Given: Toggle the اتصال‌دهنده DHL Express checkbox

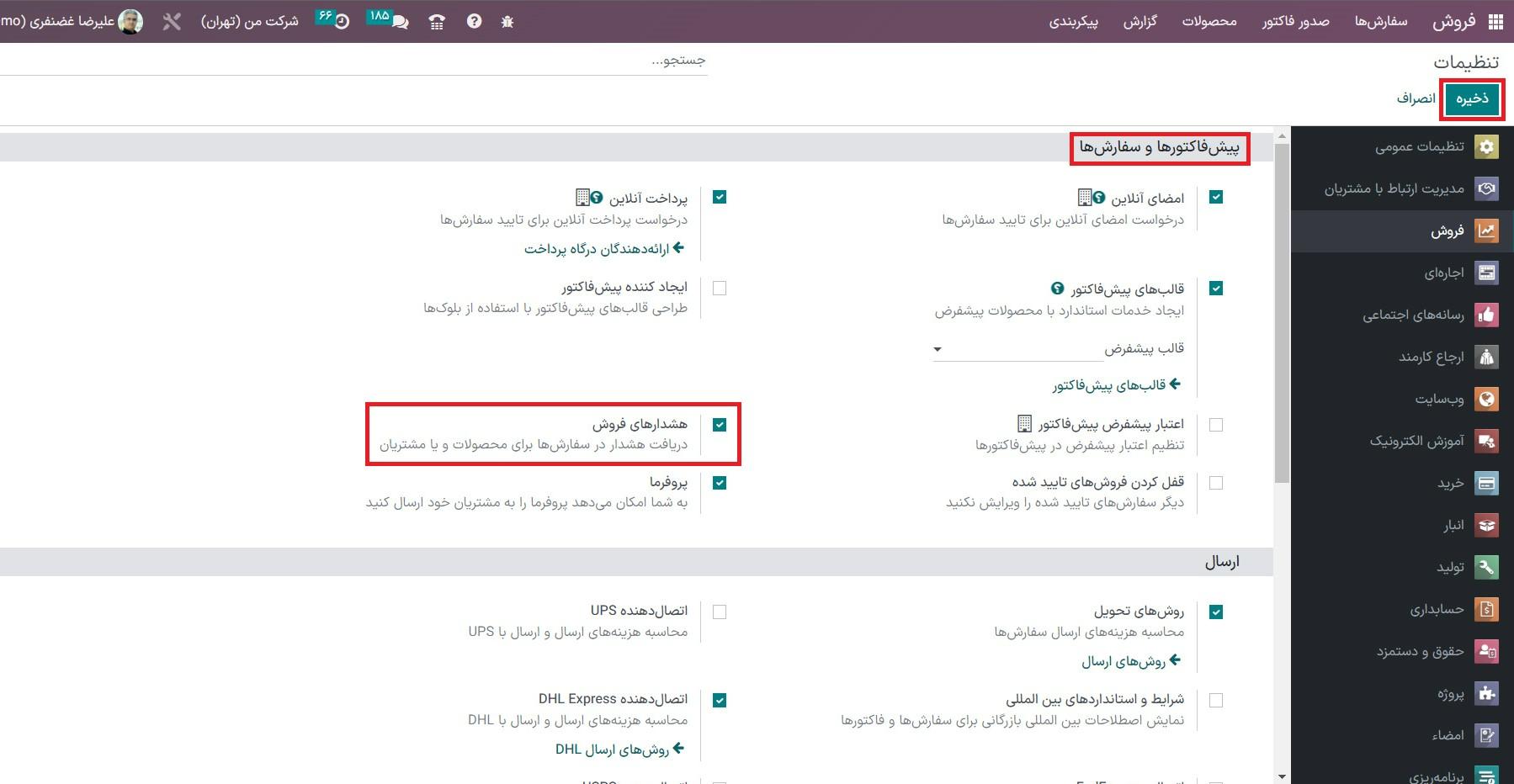Looking at the screenshot, I should tap(720, 700).
